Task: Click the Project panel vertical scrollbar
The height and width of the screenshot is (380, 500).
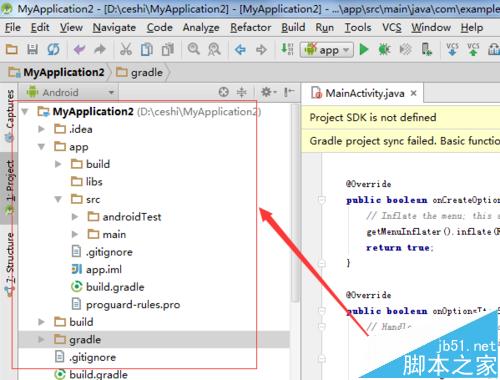Action: (x=295, y=203)
